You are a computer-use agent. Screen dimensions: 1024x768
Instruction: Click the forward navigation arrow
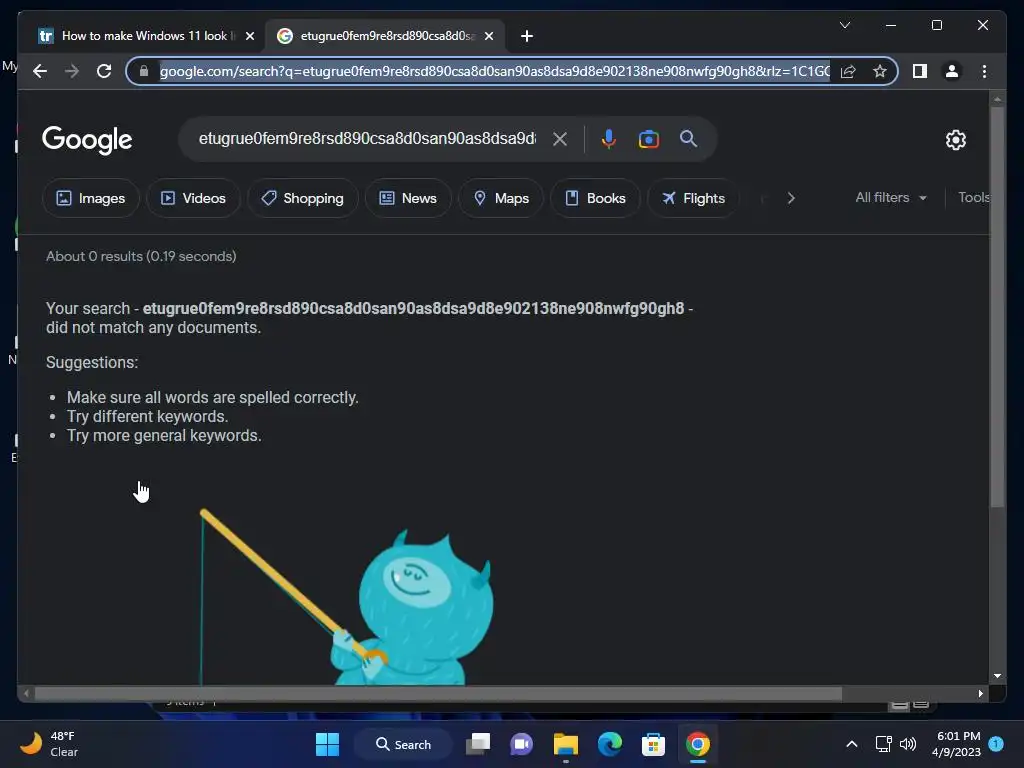pos(72,71)
